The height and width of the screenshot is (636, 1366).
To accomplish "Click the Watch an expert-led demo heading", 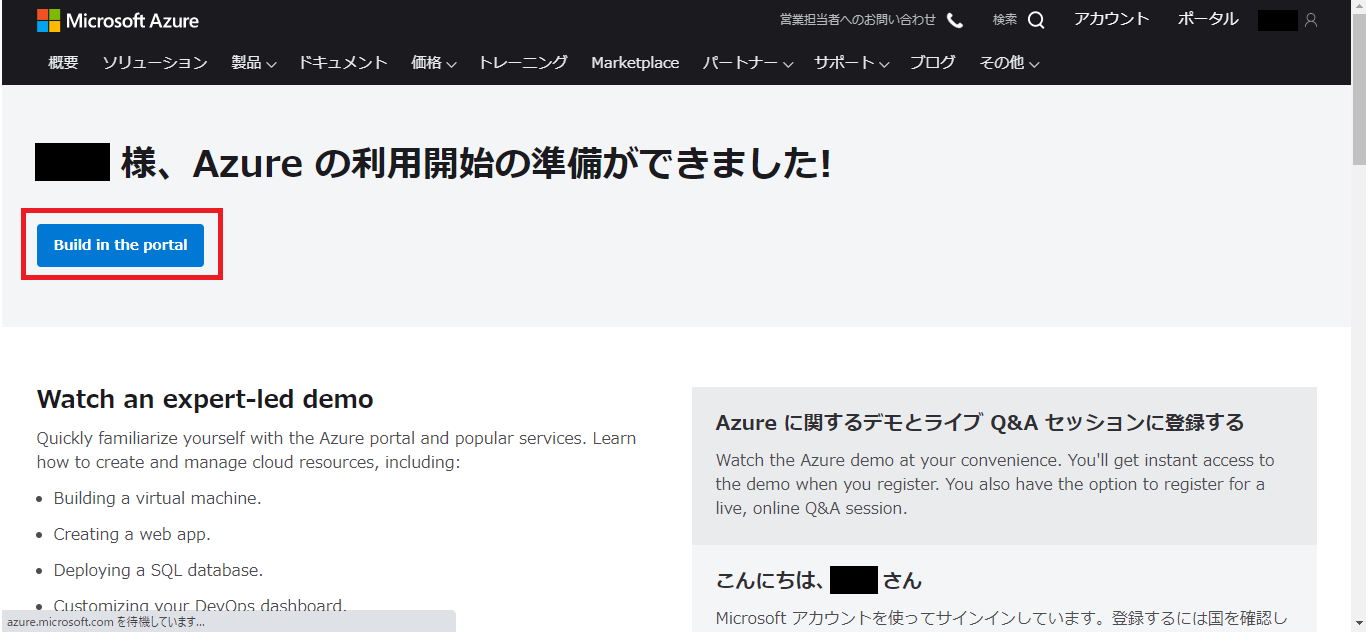I will [205, 399].
